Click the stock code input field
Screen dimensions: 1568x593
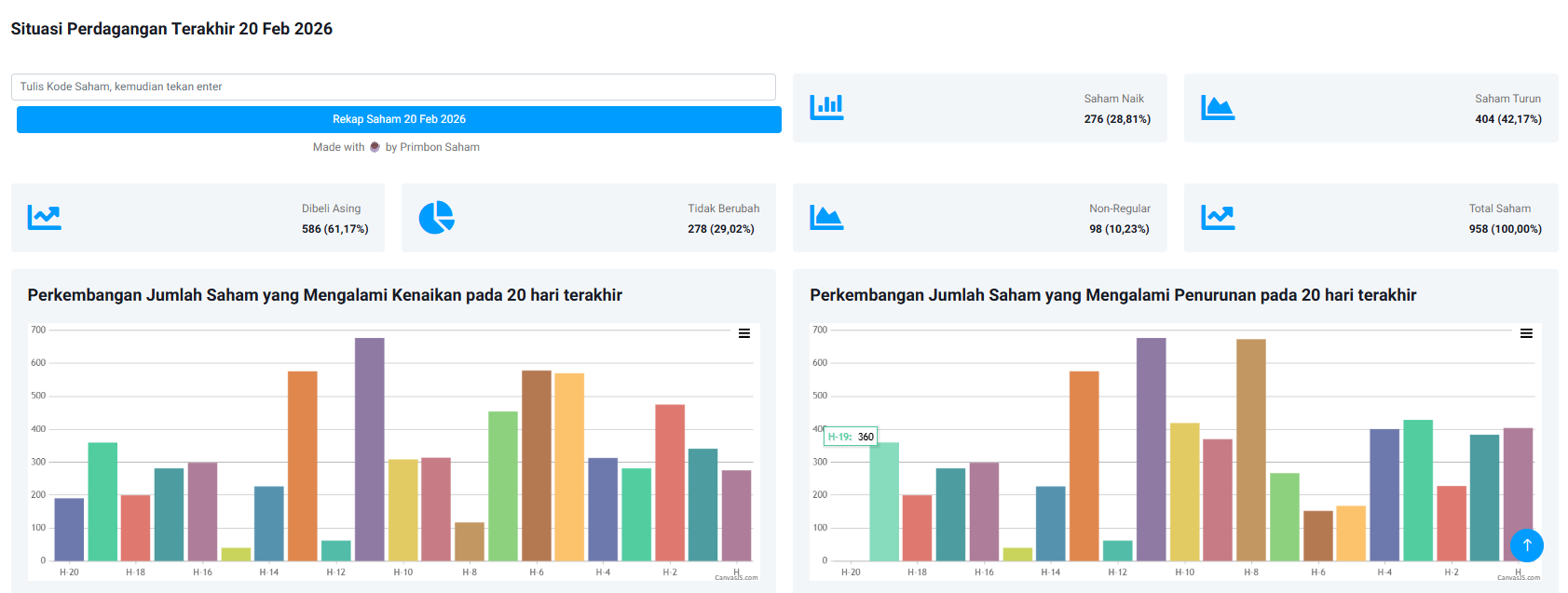393,87
